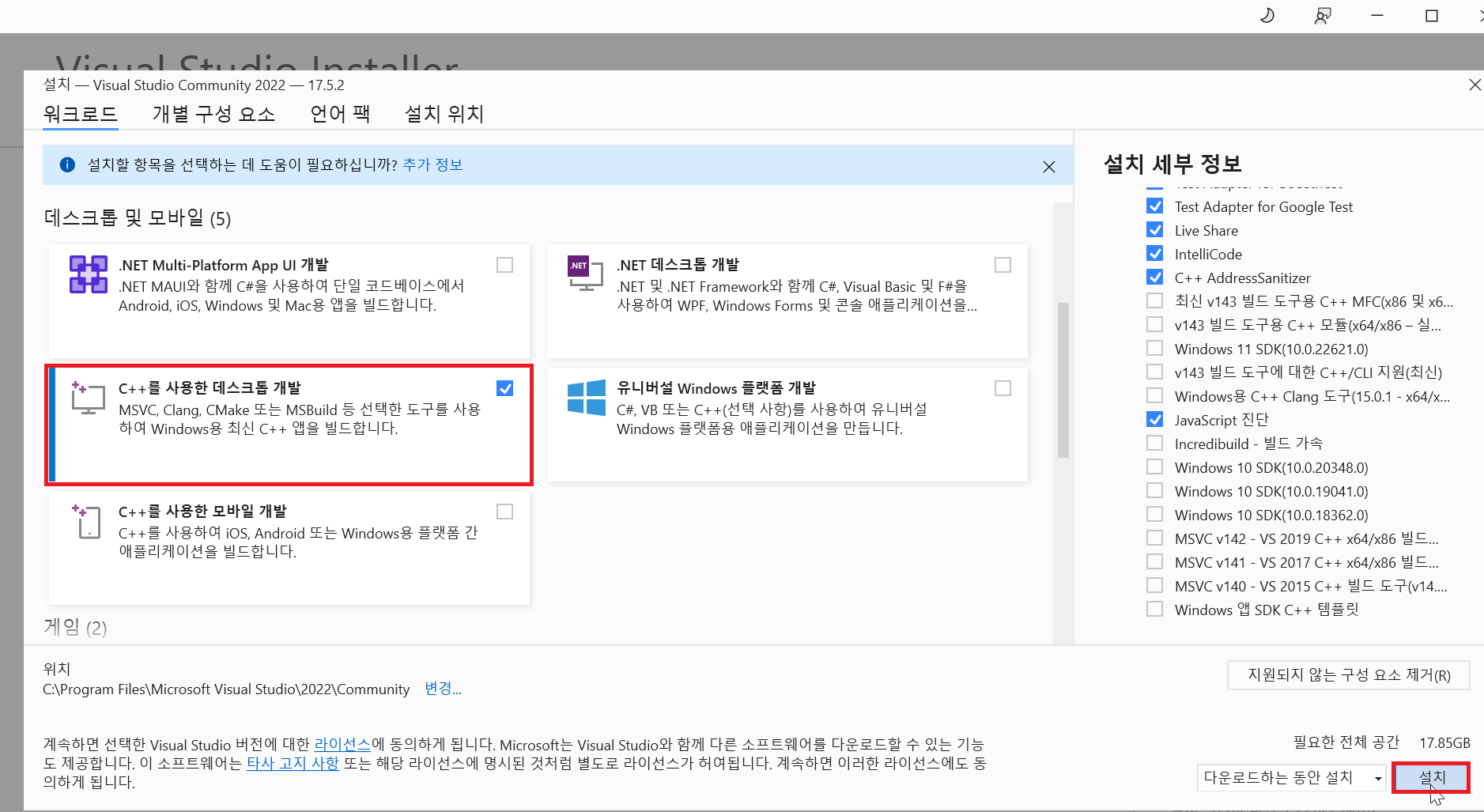Uncheck C++ AddressSanitizer
1484x812 pixels.
(1154, 278)
